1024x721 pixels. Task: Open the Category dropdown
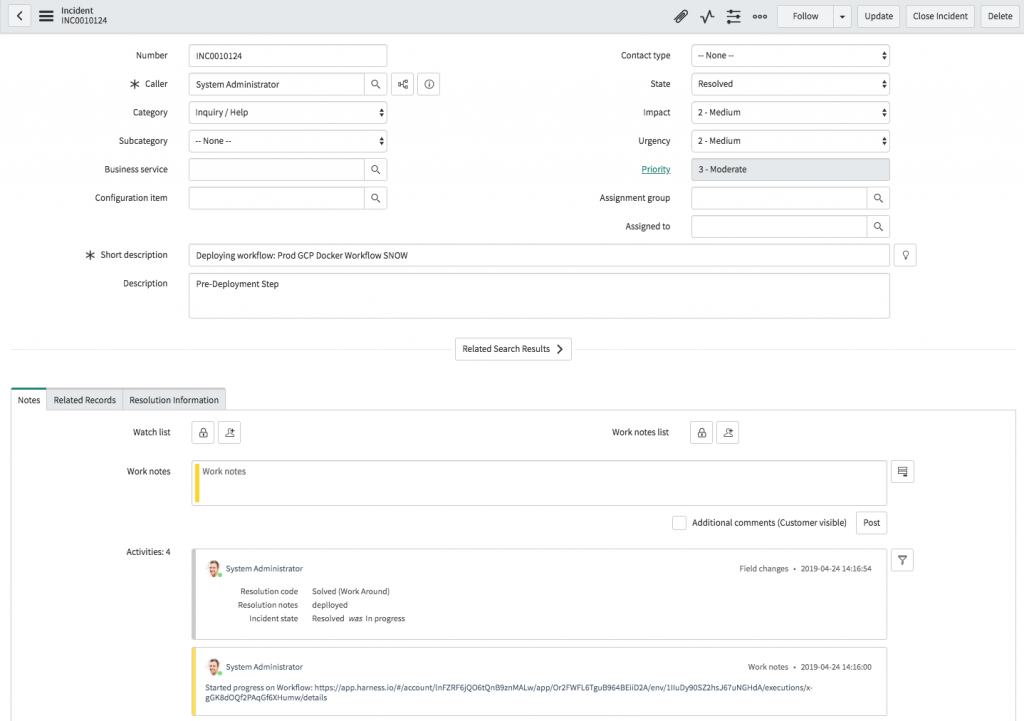(288, 112)
